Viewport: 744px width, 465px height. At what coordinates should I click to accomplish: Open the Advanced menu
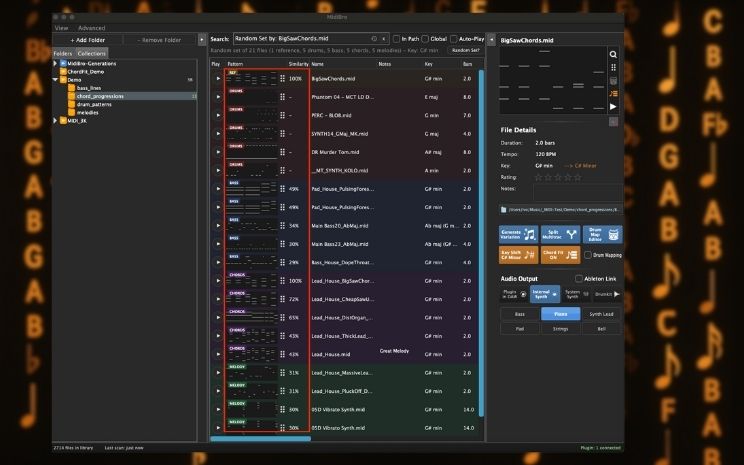click(91, 28)
